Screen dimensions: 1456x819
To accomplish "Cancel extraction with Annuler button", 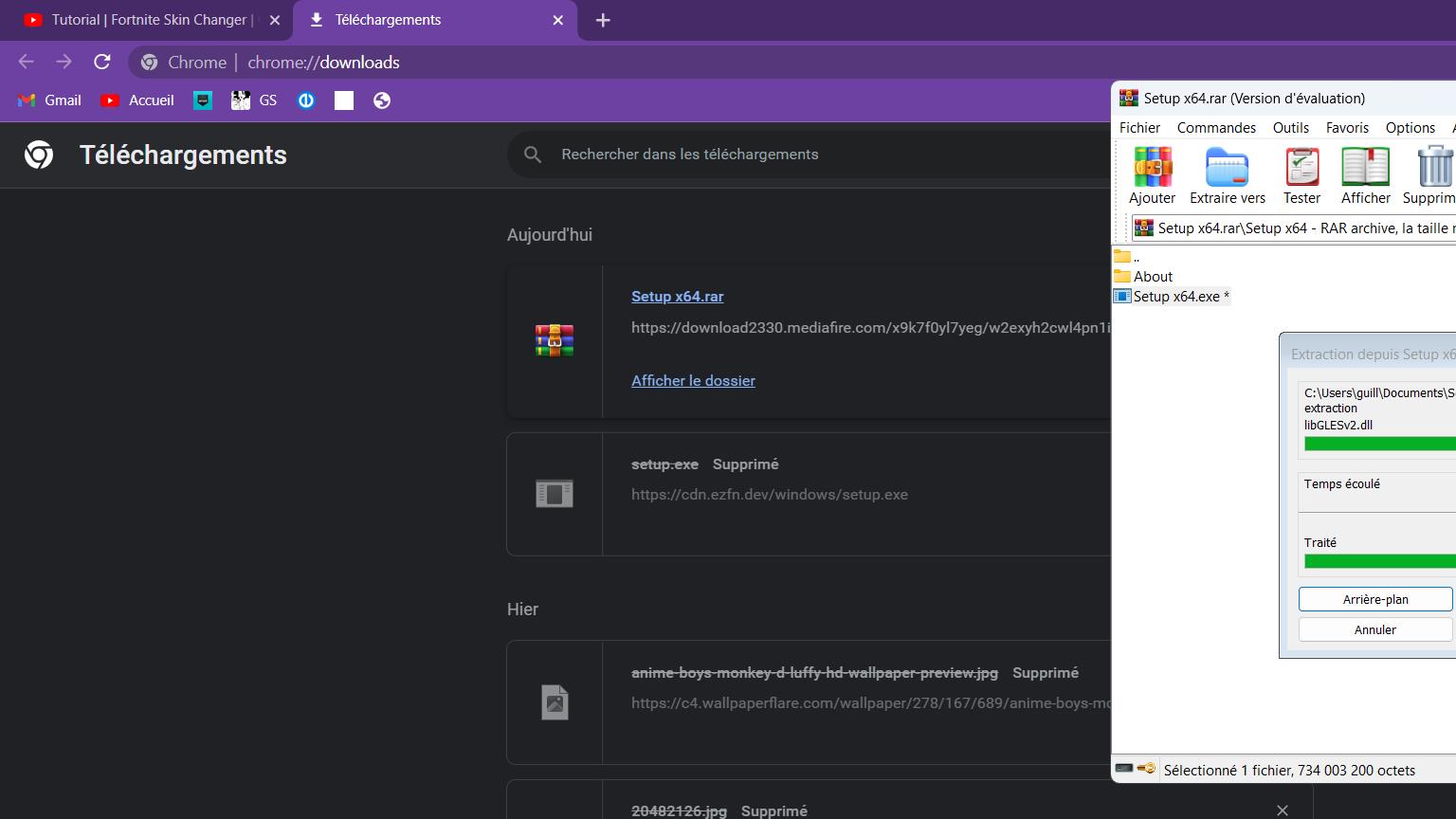I will [1374, 629].
